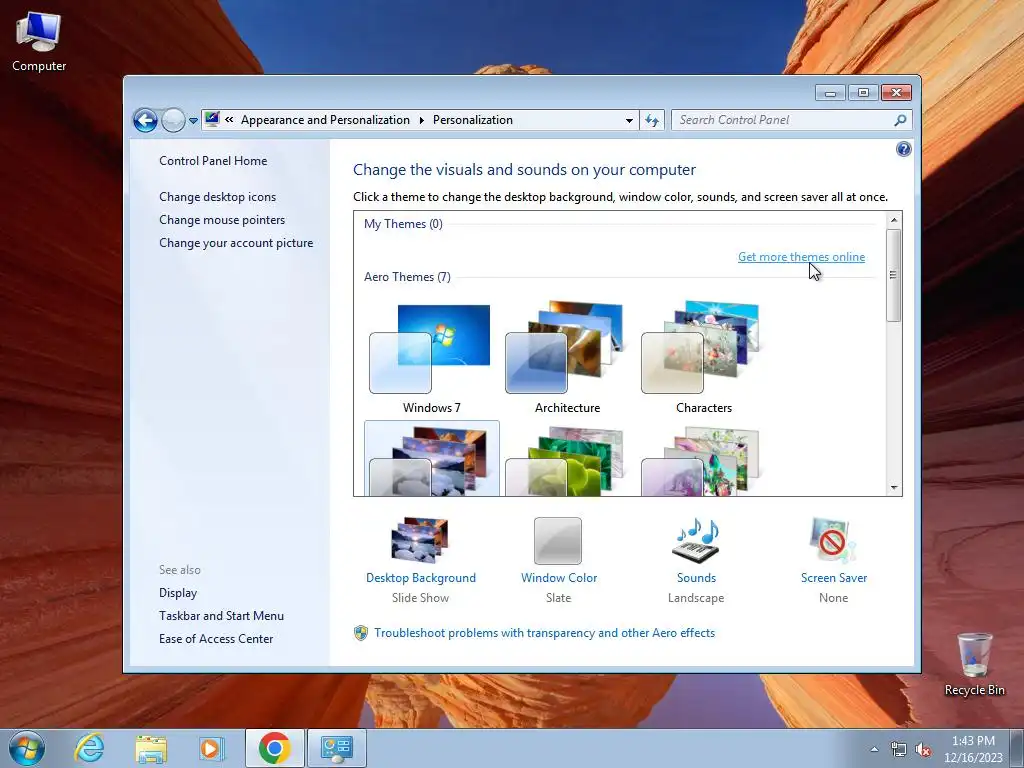Click the Control Panel taskbar button
The width and height of the screenshot is (1024, 768).
[336, 748]
